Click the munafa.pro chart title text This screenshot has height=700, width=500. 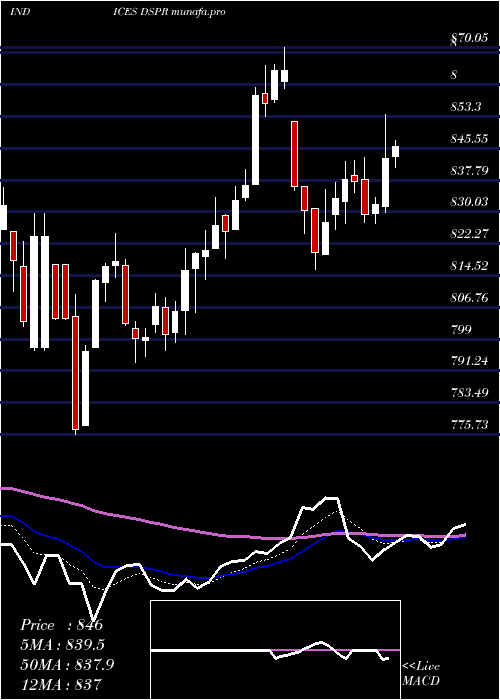[197, 12]
